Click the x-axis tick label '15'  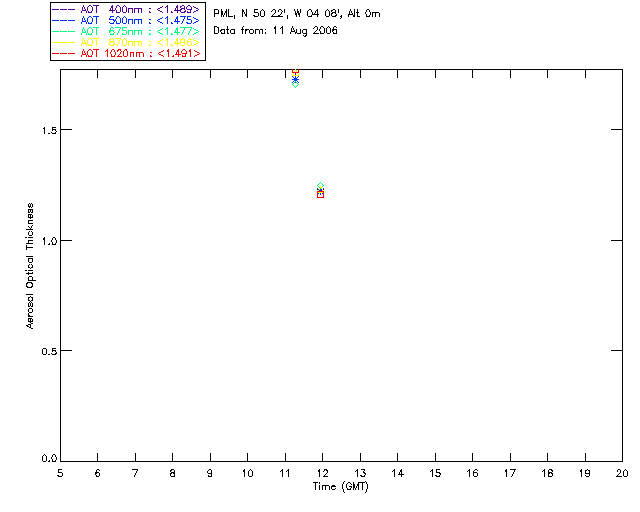coord(435,473)
